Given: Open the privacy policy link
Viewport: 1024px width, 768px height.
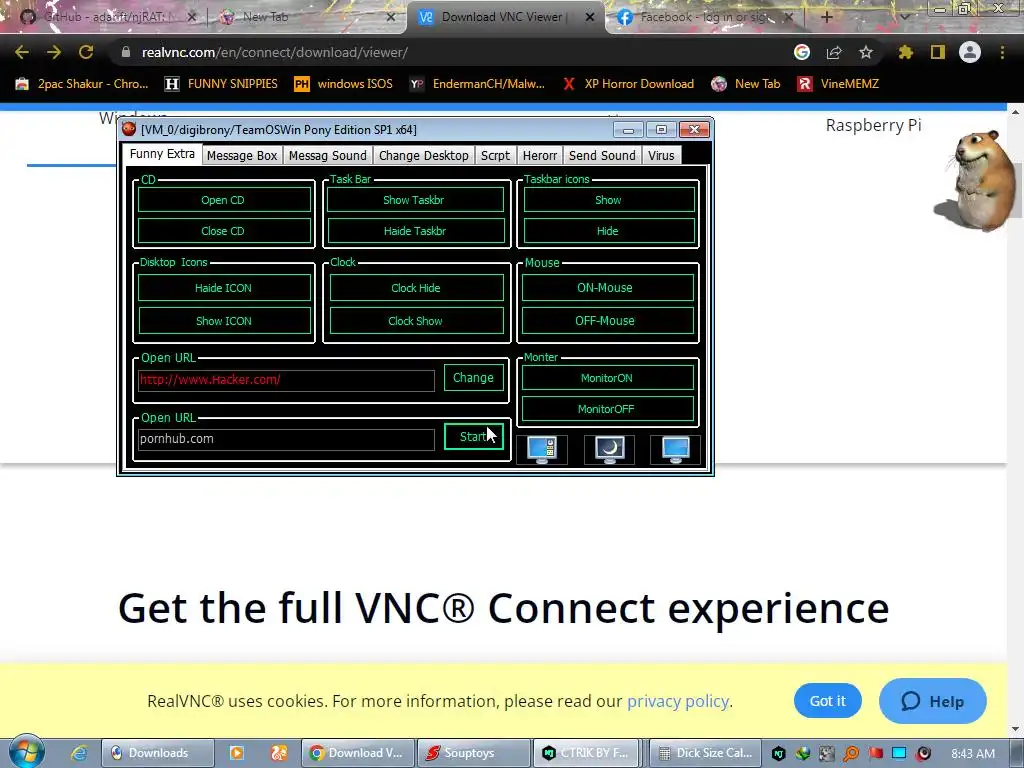Looking at the screenshot, I should click(678, 701).
